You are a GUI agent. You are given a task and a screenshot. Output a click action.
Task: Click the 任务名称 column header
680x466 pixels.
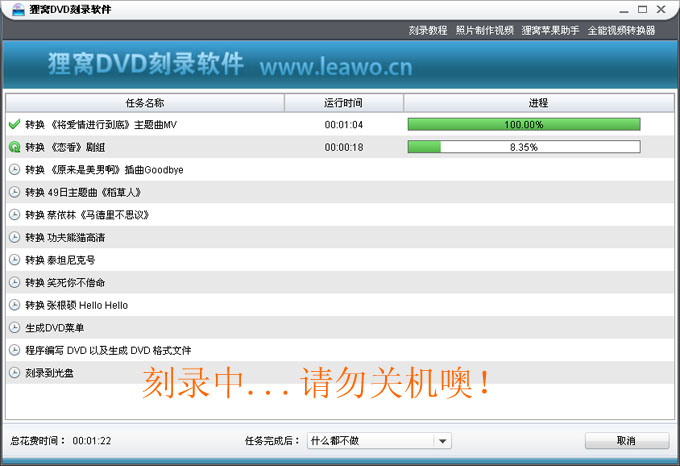pos(145,103)
